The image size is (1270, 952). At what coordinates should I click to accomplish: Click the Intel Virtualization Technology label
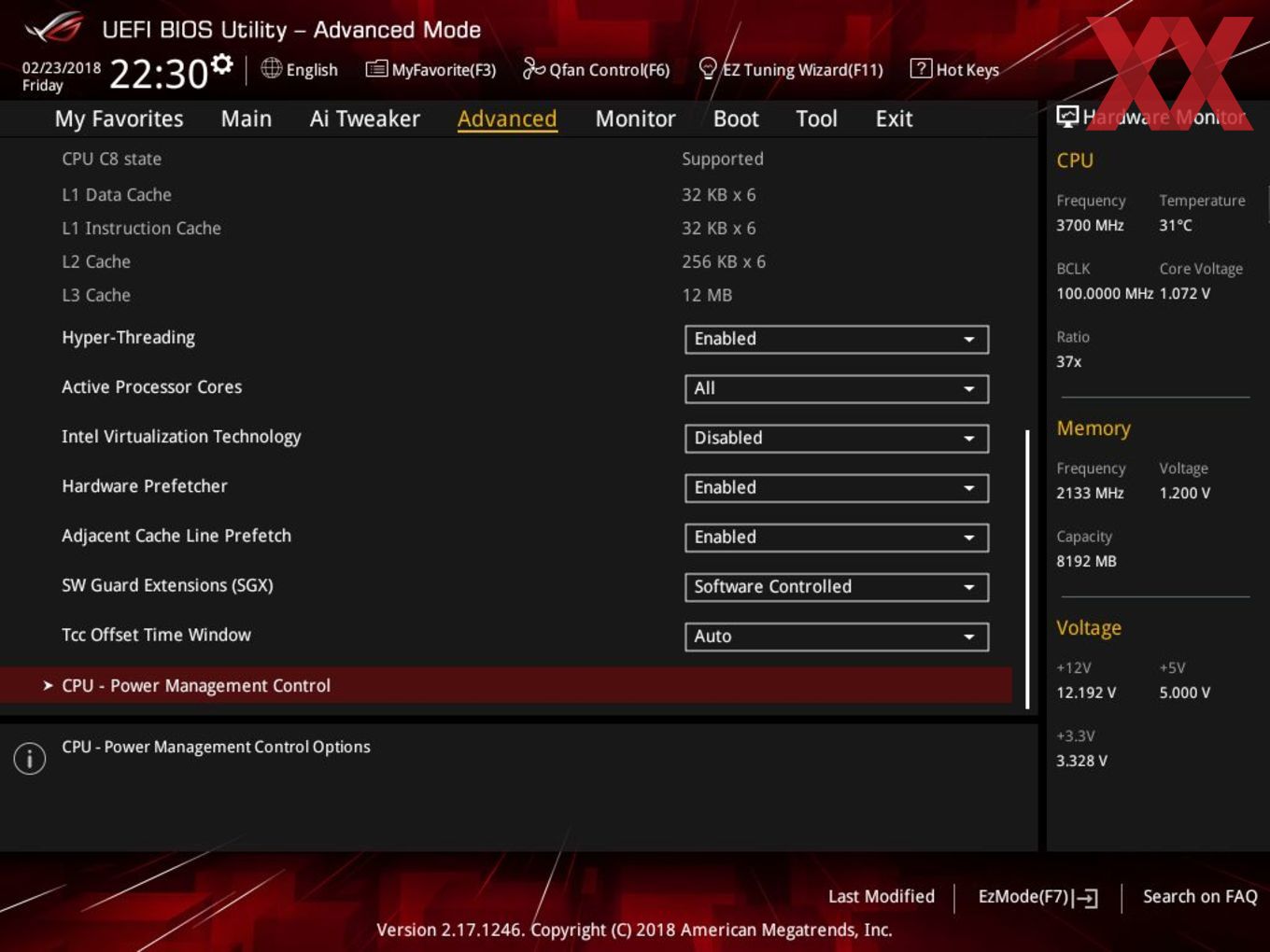[181, 437]
